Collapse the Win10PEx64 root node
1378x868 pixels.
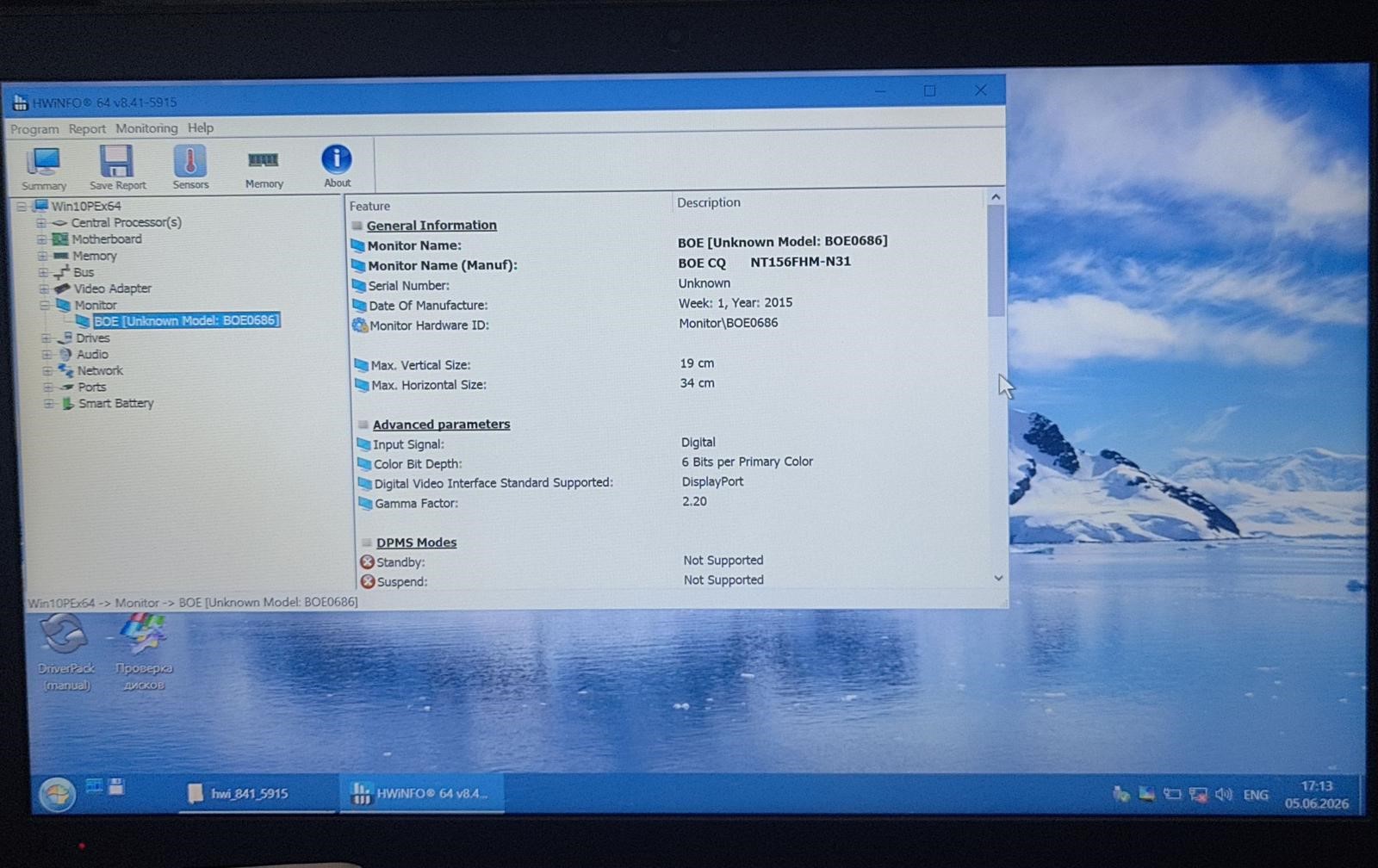[x=22, y=207]
